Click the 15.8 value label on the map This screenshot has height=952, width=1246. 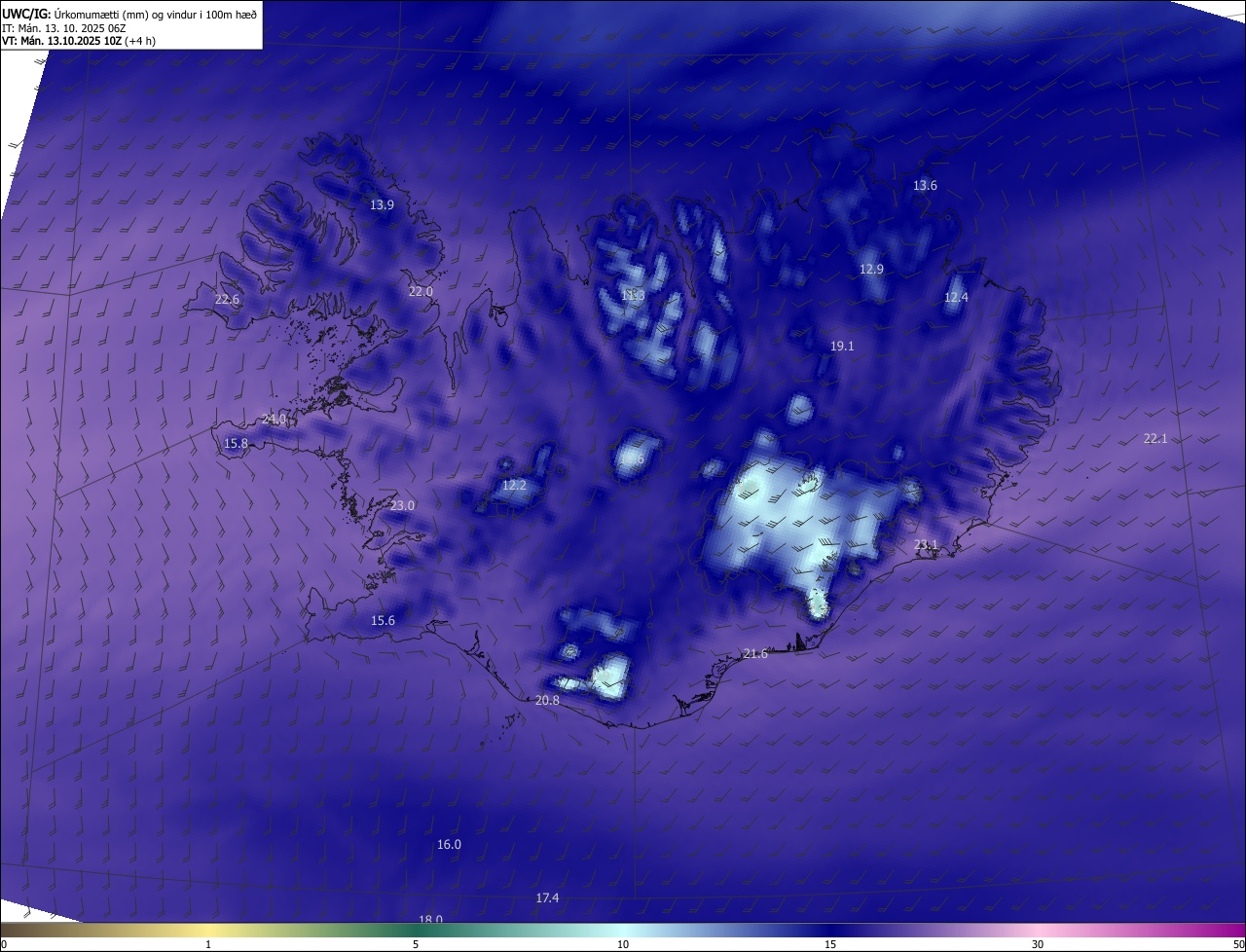236,444
